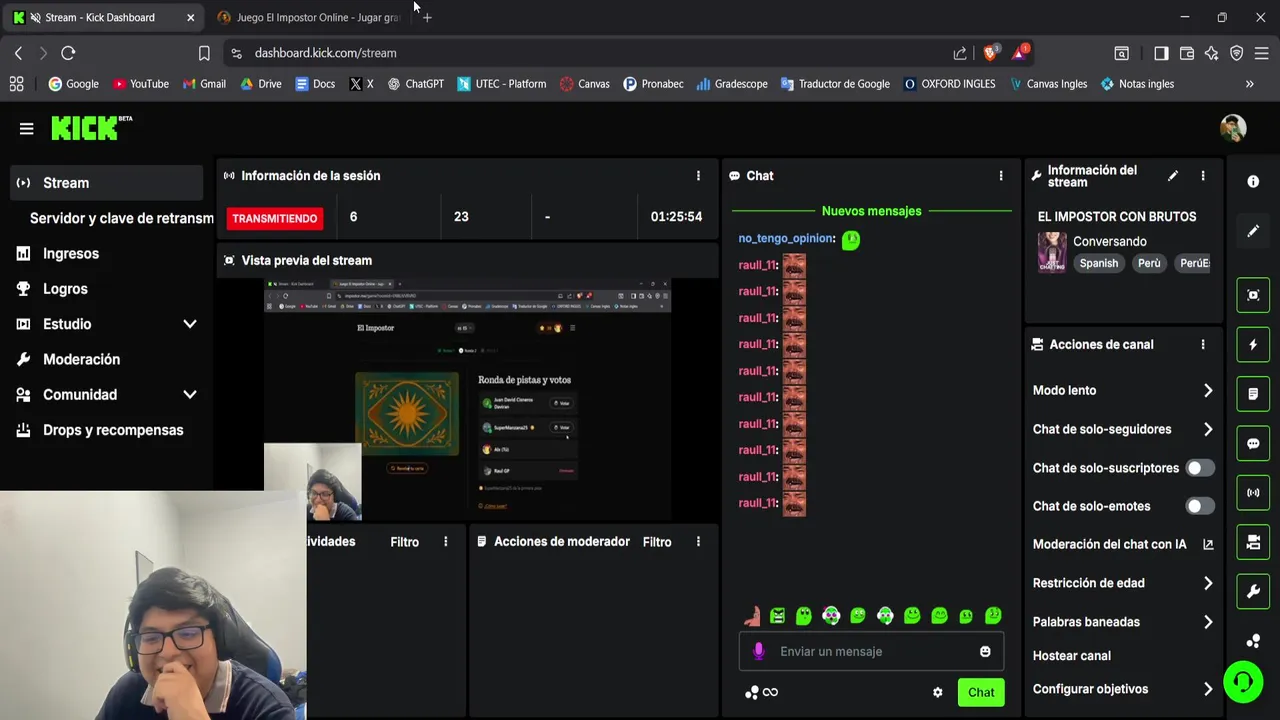Click the green Chat send button
The image size is (1280, 720).
(981, 692)
